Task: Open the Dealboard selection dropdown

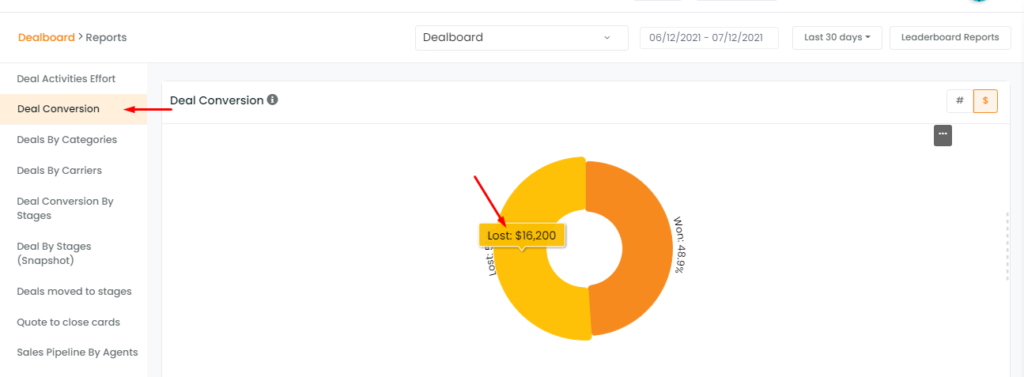Action: (x=522, y=37)
